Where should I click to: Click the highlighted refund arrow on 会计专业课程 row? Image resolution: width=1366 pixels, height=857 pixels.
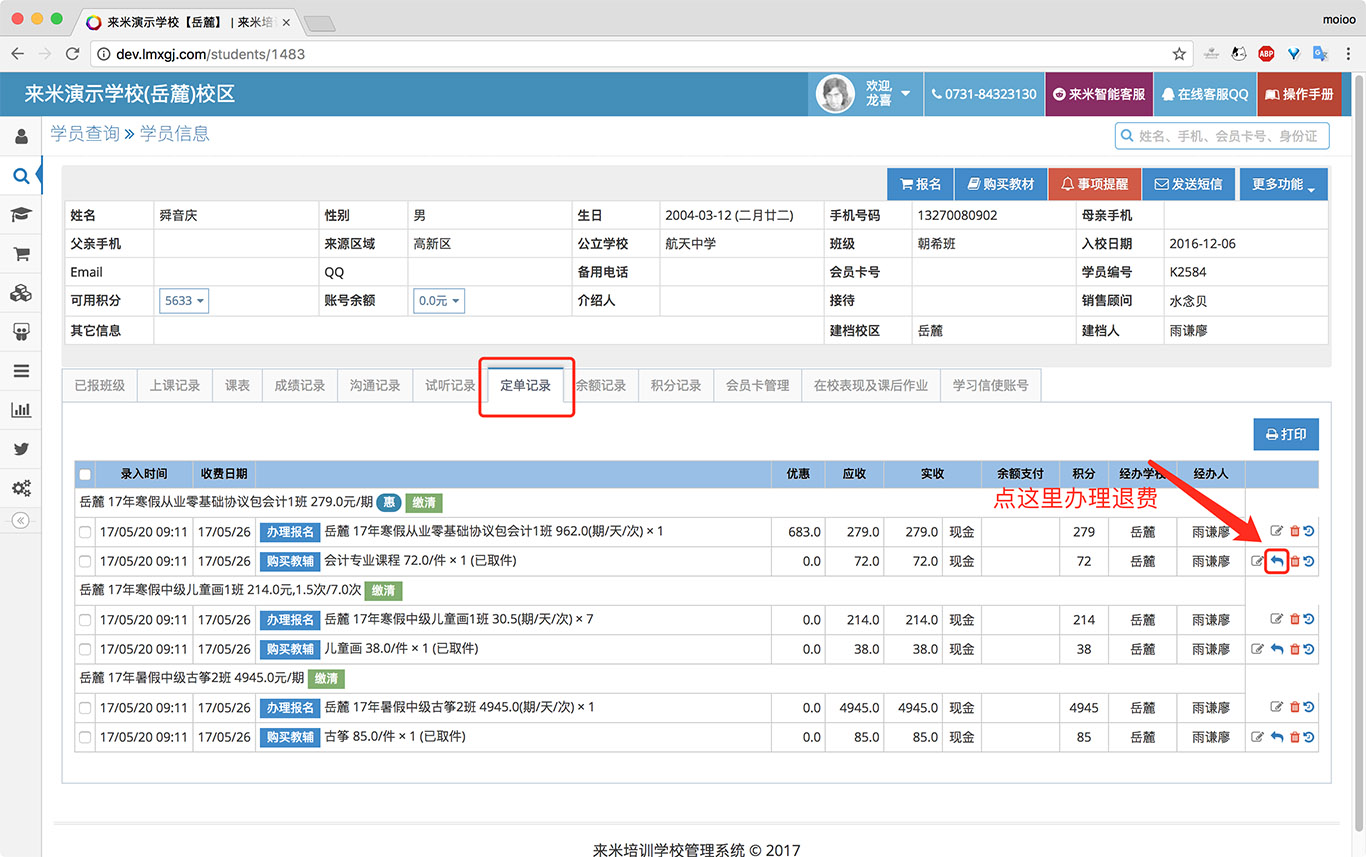tap(1276, 561)
